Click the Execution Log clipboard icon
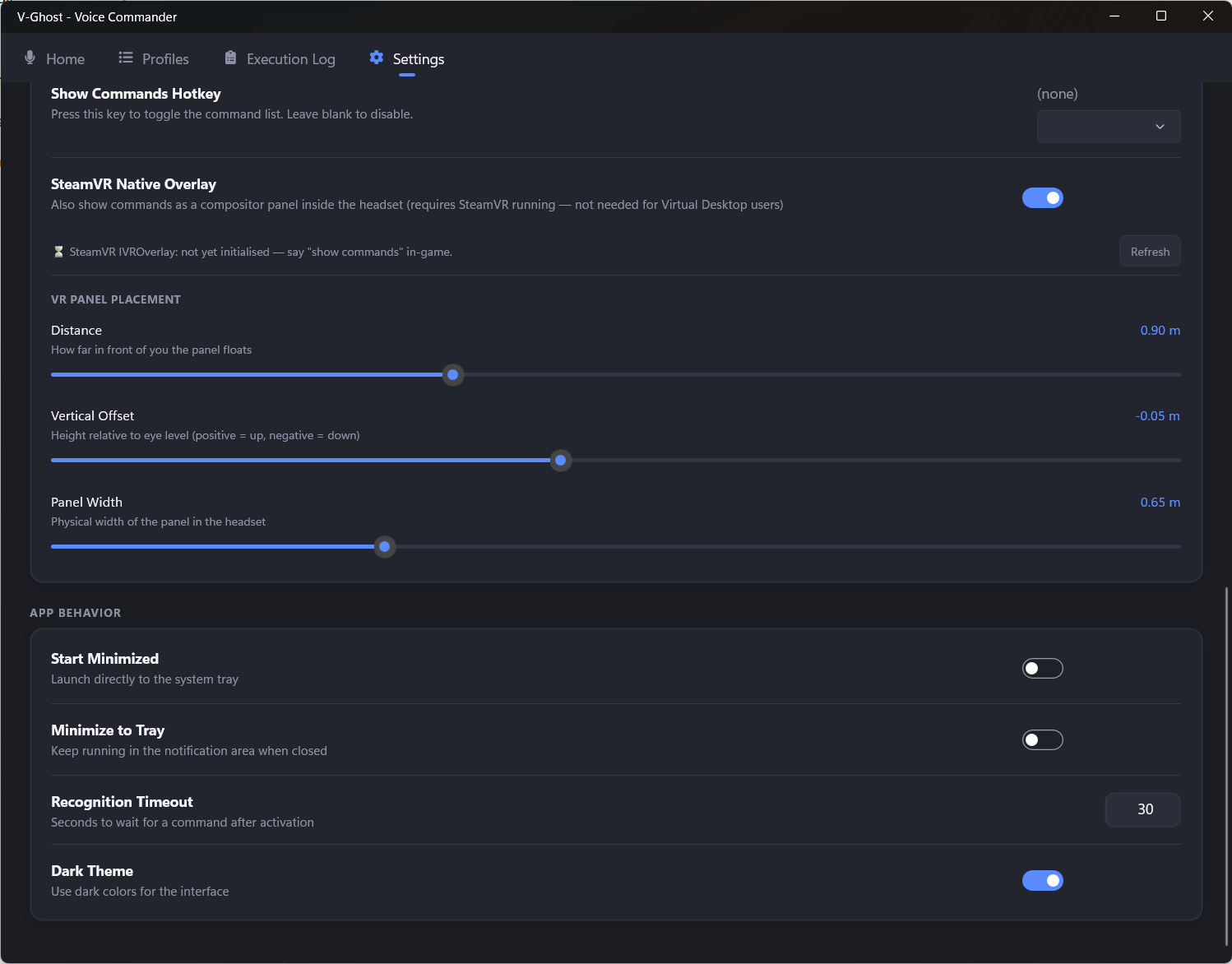Screen dimensions: 1232x964 click(230, 58)
